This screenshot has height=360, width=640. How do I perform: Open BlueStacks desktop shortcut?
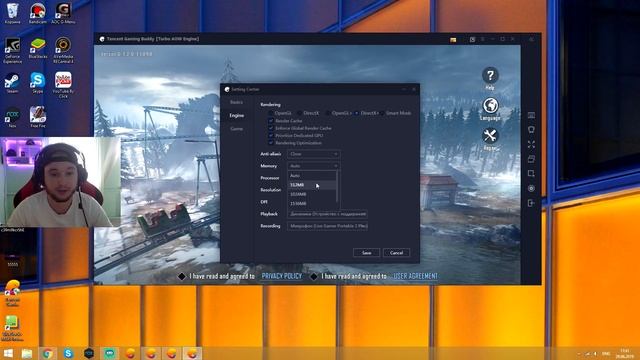click(38, 48)
